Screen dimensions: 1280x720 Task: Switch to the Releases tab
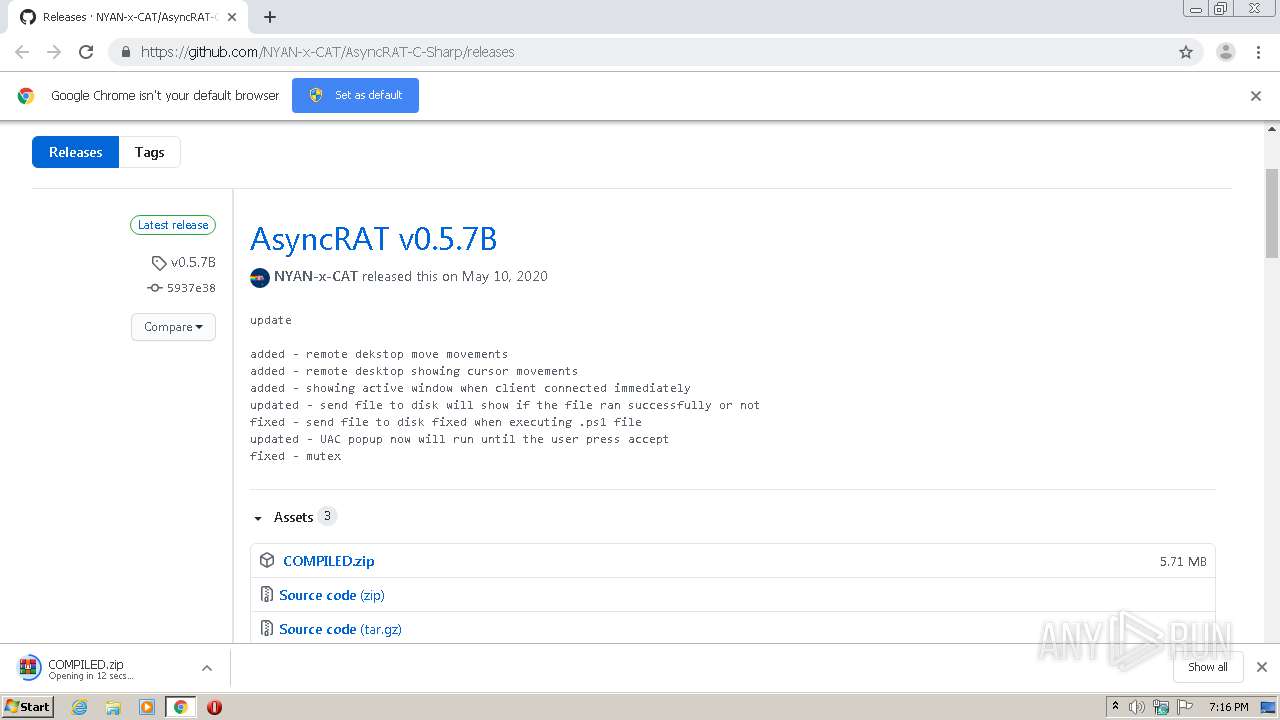[75, 152]
